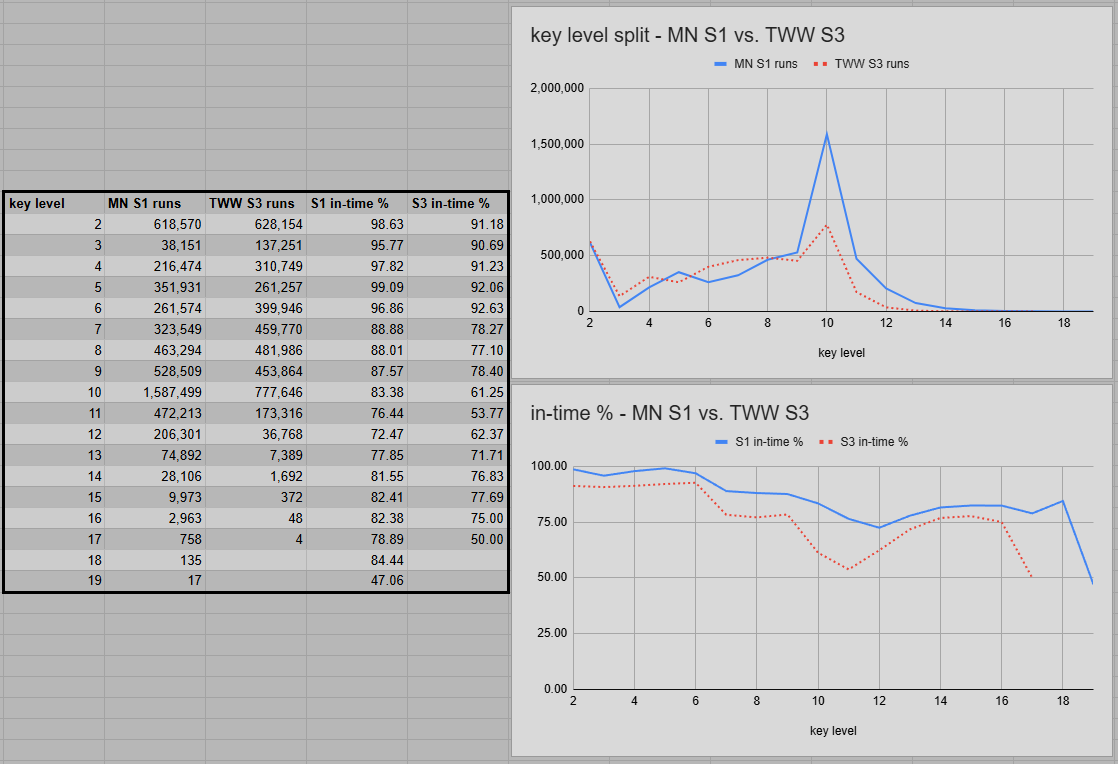
Task: Select the "in-time %" chart title
Action: pyautogui.click(x=669, y=413)
